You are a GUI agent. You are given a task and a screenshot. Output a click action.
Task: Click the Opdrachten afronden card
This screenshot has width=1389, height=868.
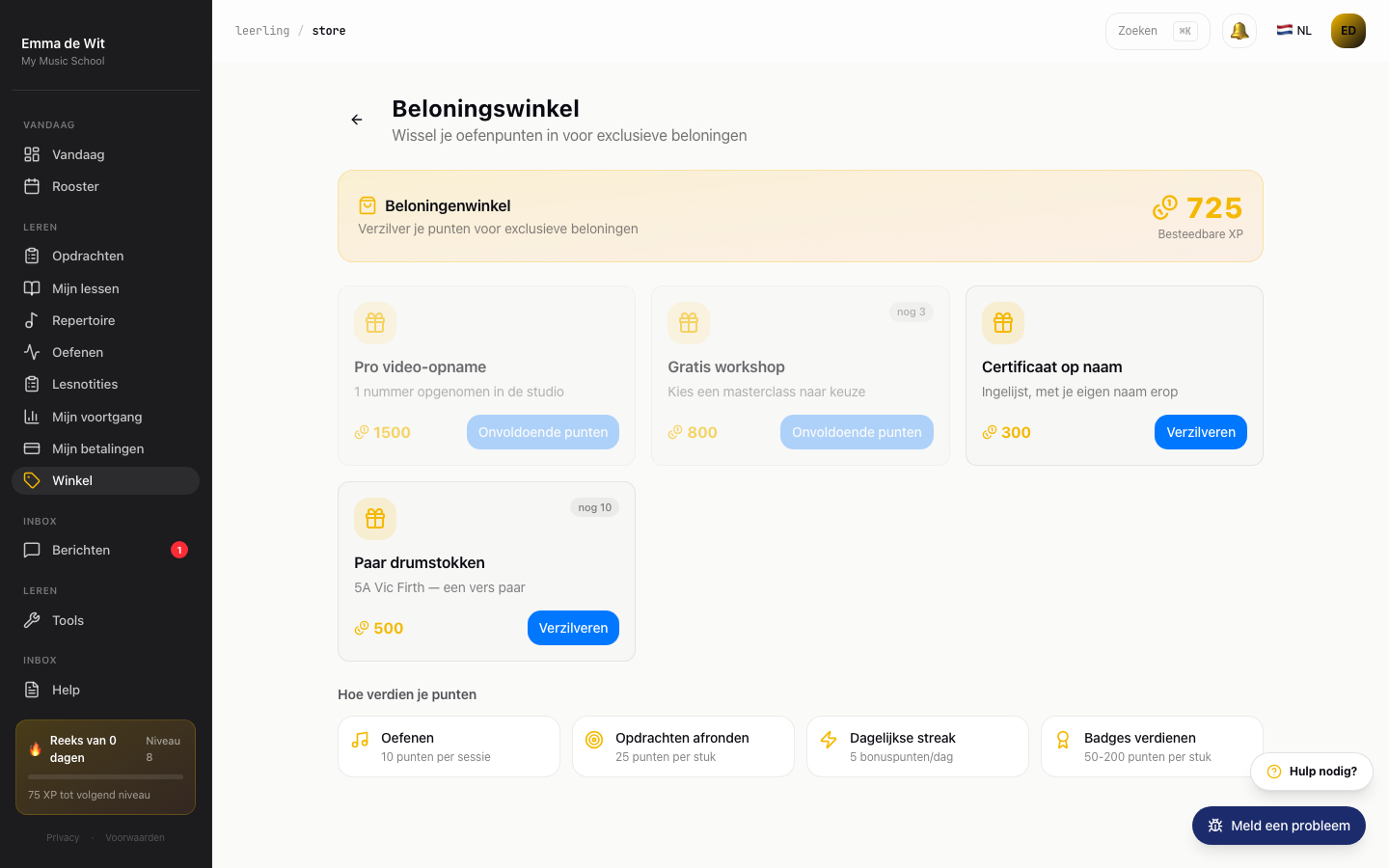(x=683, y=746)
